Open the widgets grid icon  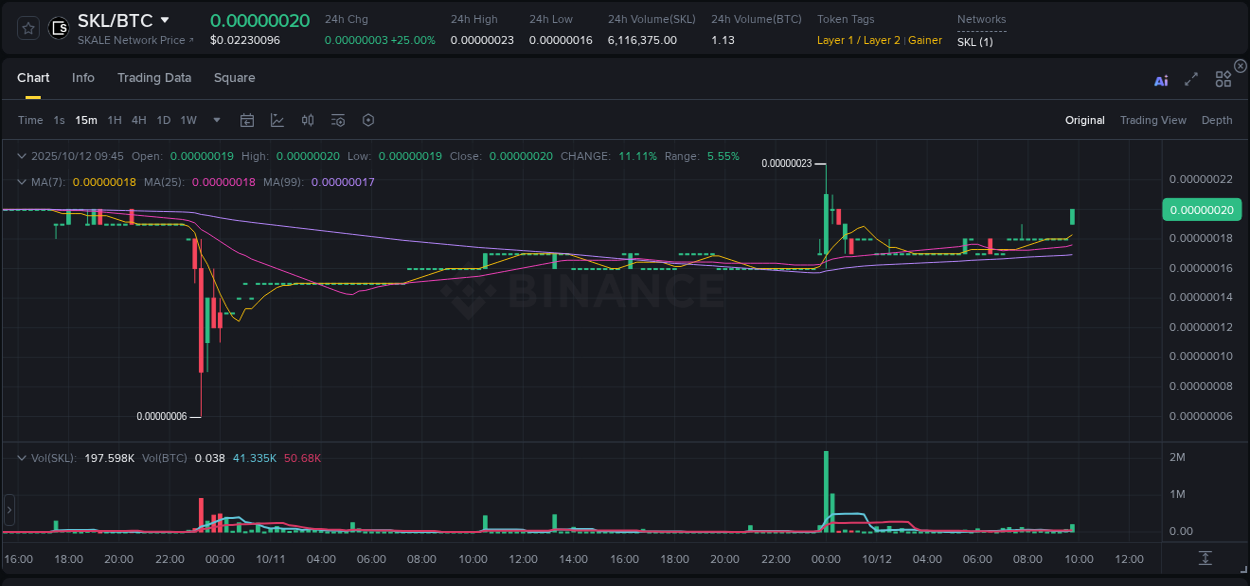[1223, 79]
